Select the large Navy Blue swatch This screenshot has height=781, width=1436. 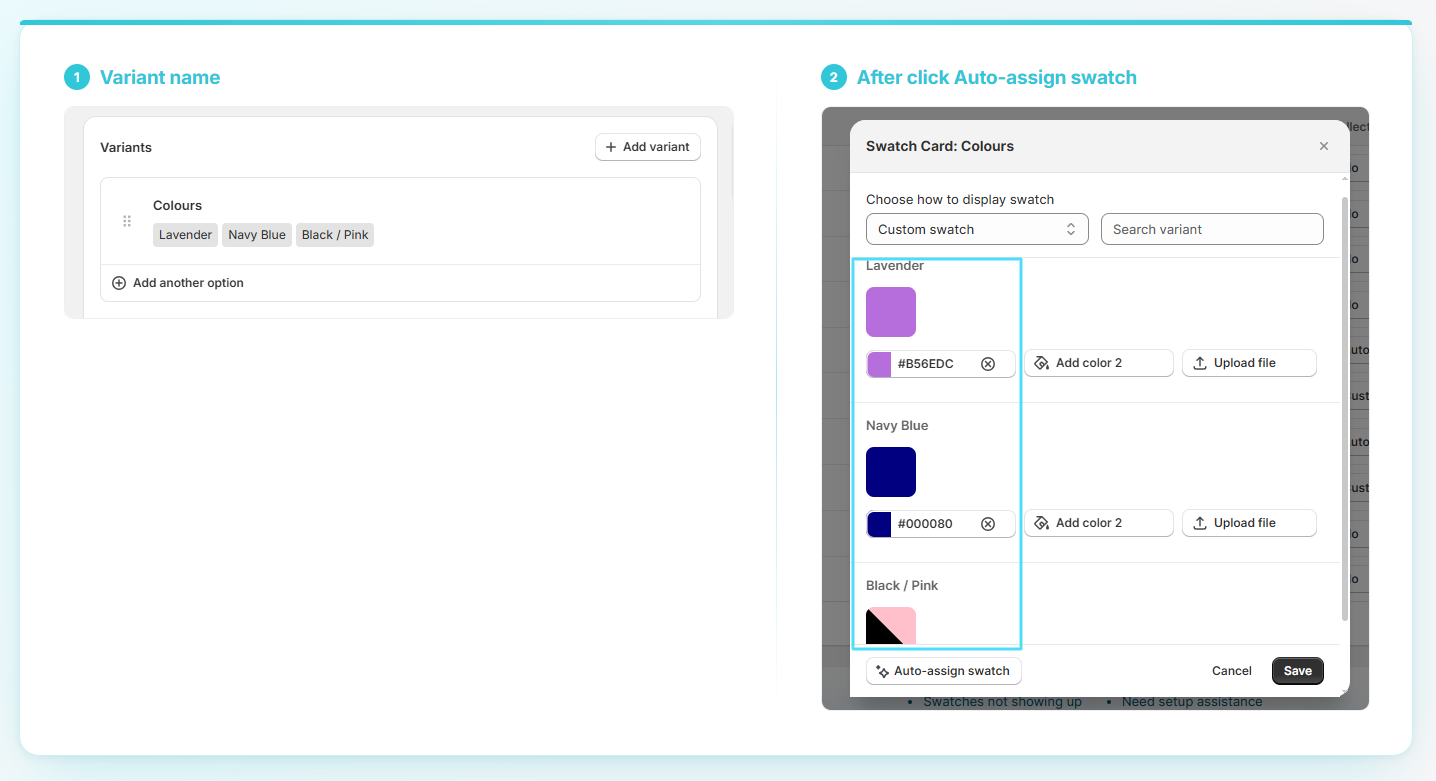click(891, 472)
